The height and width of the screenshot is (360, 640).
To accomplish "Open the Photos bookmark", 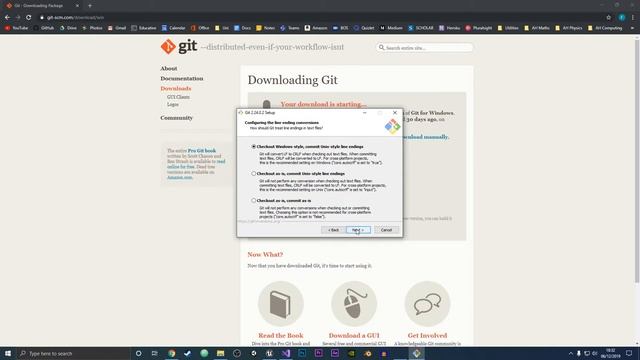I will [x=92, y=28].
